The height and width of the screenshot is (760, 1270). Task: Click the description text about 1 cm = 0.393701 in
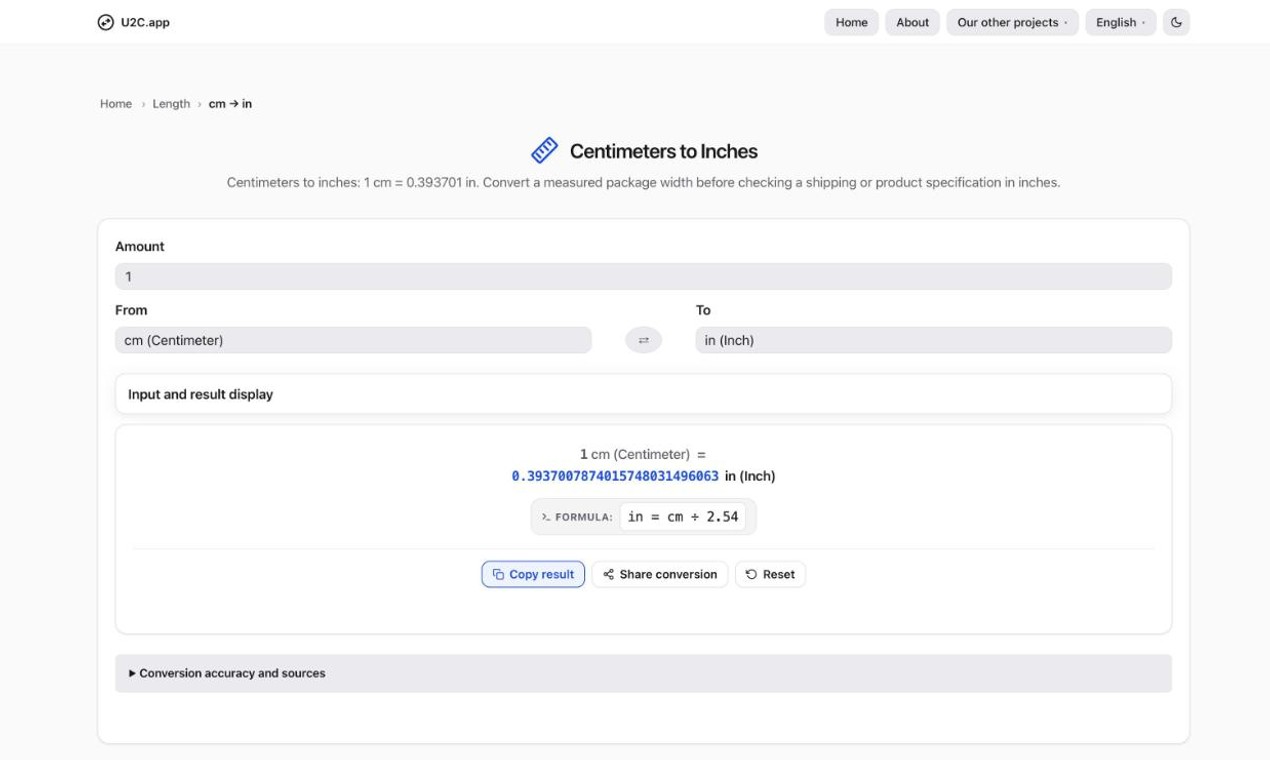tap(643, 182)
